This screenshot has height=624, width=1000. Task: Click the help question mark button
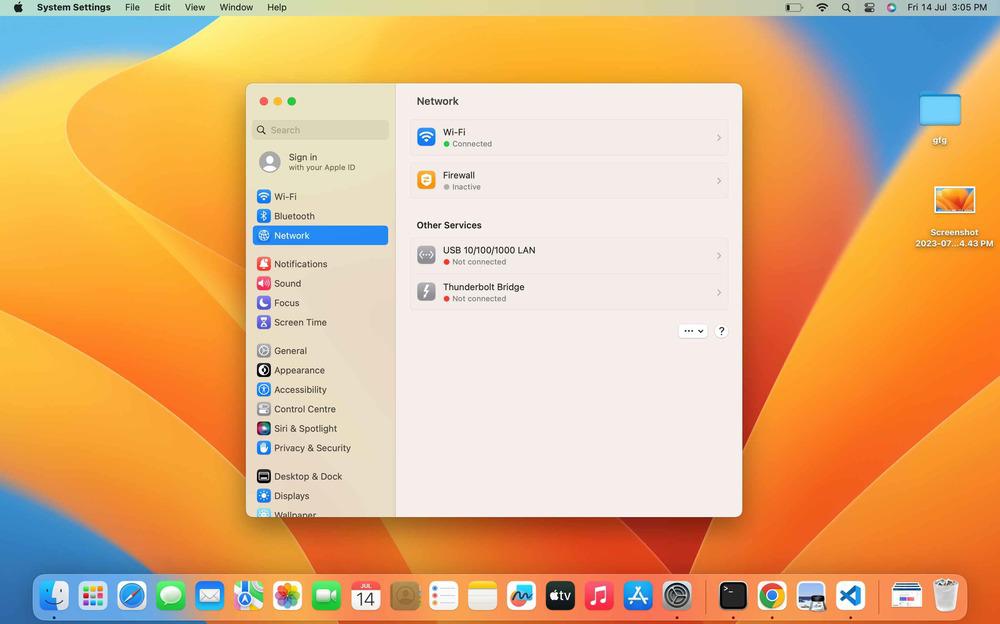721,331
